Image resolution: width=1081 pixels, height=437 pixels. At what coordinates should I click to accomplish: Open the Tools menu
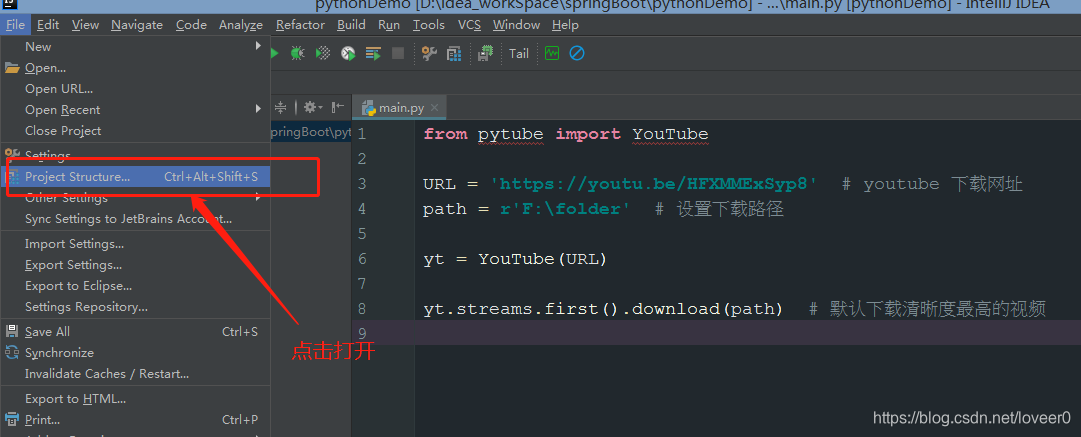429,25
